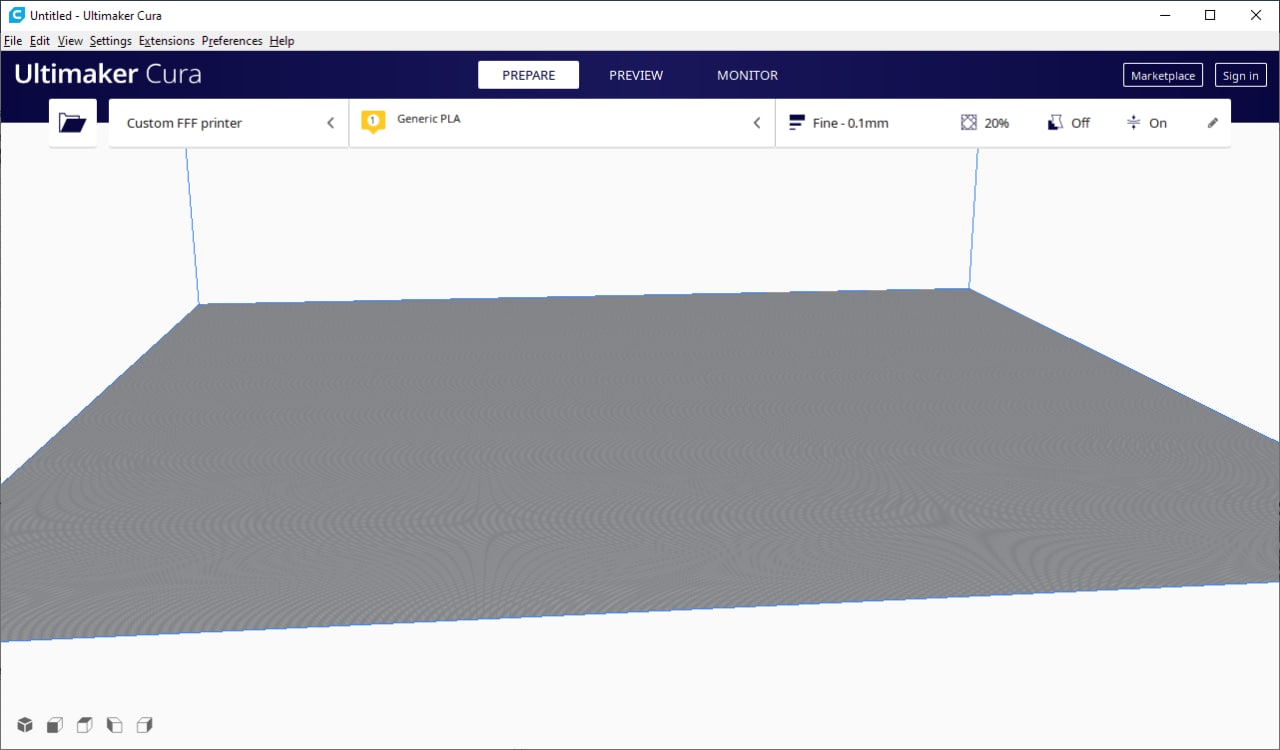The image size is (1280, 750).
Task: Switch to top view cube icon
Action: tap(85, 725)
